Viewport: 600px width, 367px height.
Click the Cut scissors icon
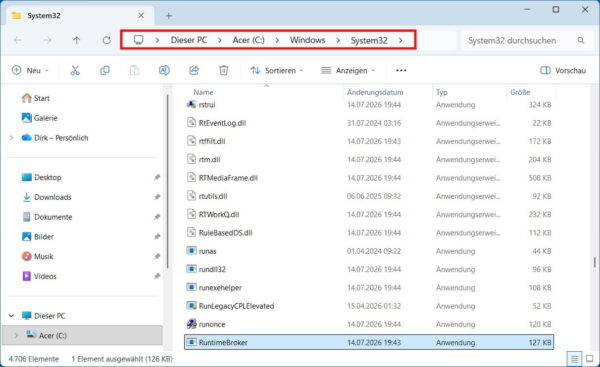[x=75, y=70]
